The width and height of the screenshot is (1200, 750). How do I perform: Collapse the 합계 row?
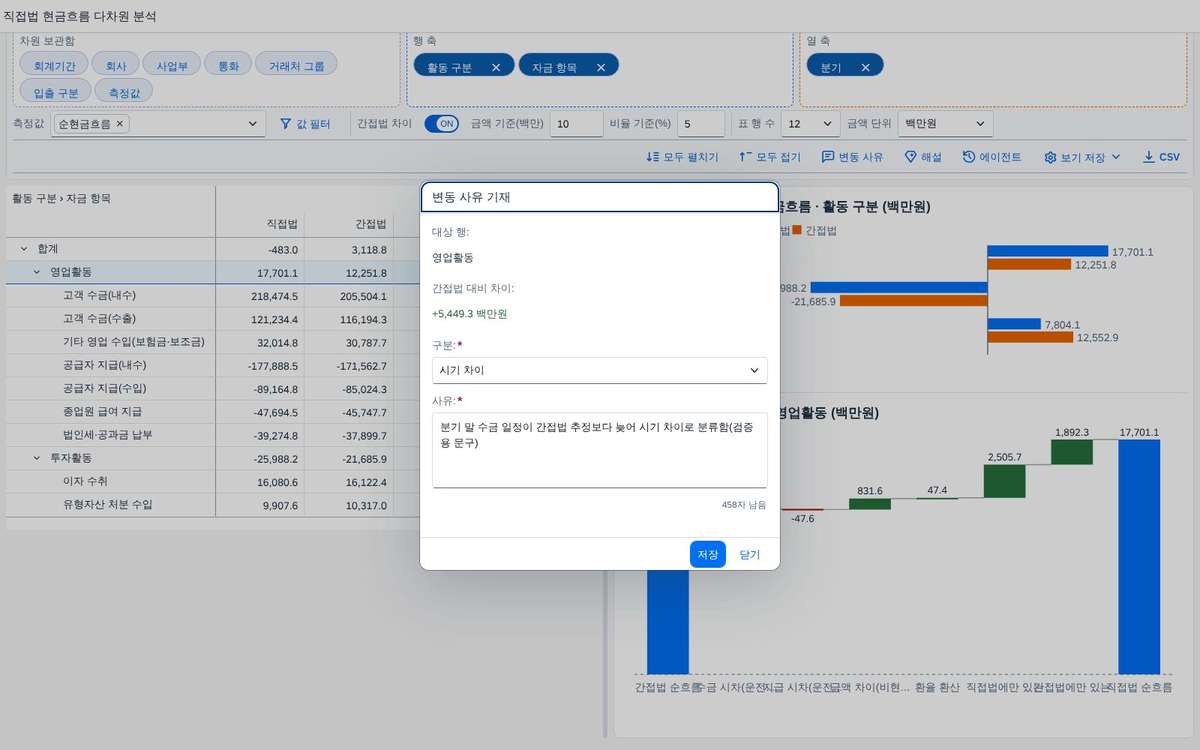[24, 248]
